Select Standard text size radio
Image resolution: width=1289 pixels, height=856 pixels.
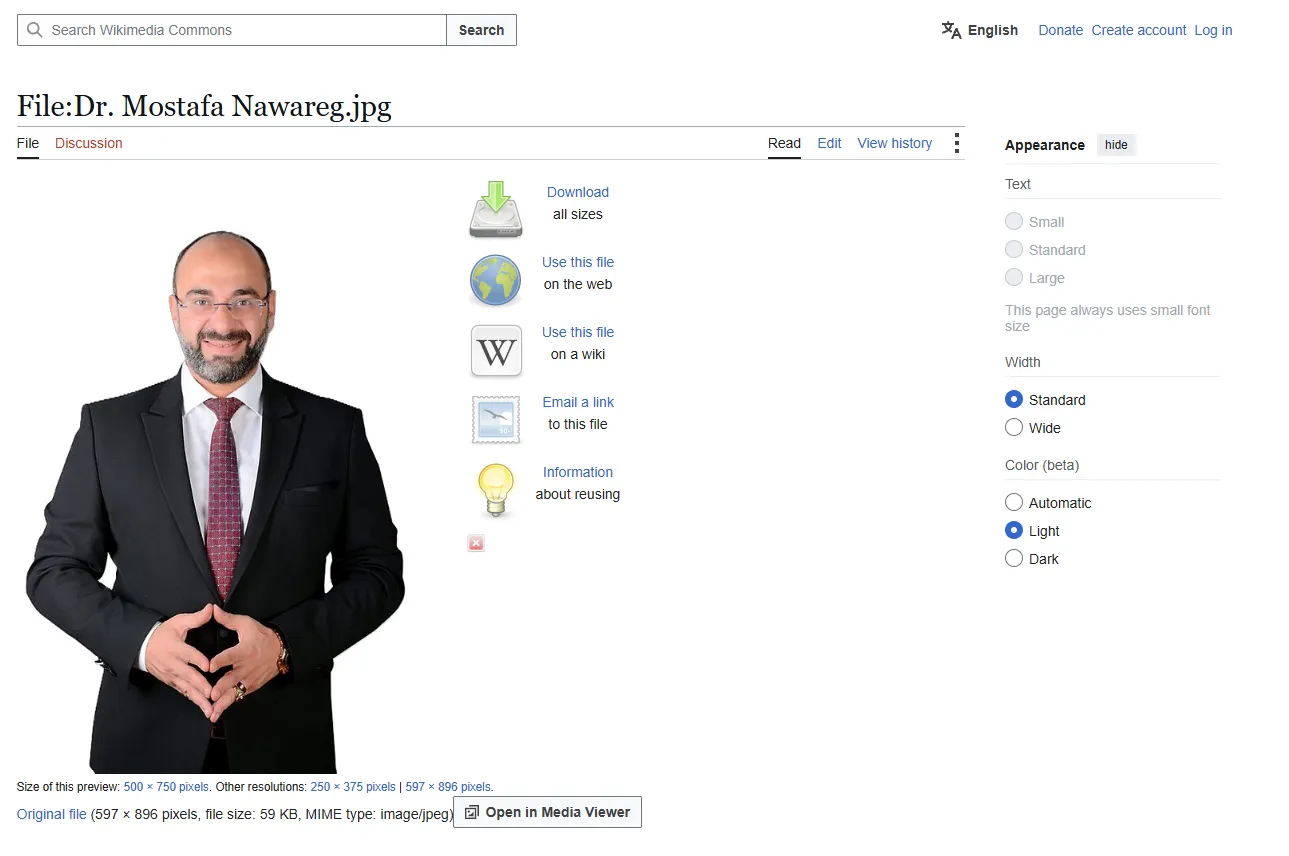click(1014, 250)
